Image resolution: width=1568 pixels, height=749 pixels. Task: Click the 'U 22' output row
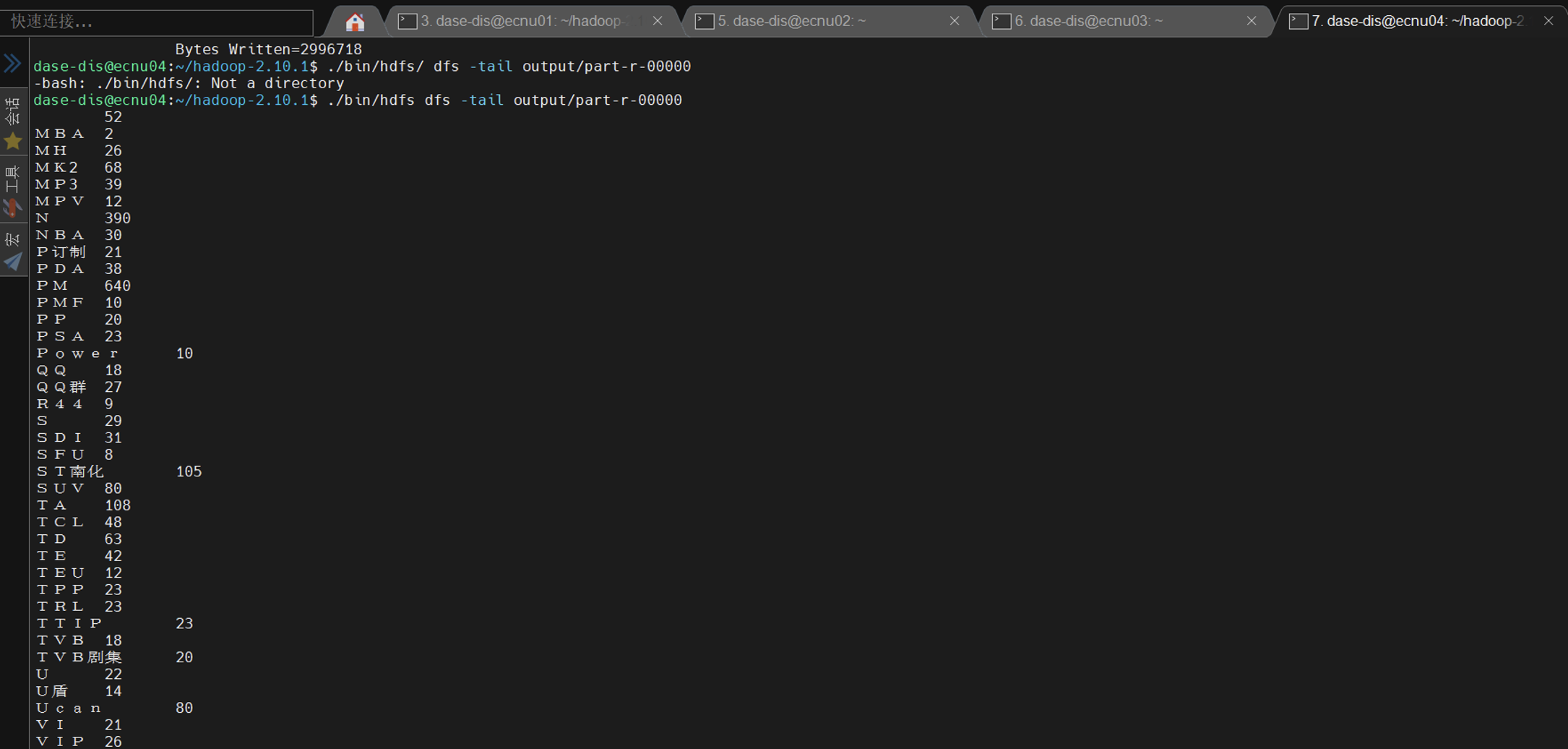tap(79, 675)
